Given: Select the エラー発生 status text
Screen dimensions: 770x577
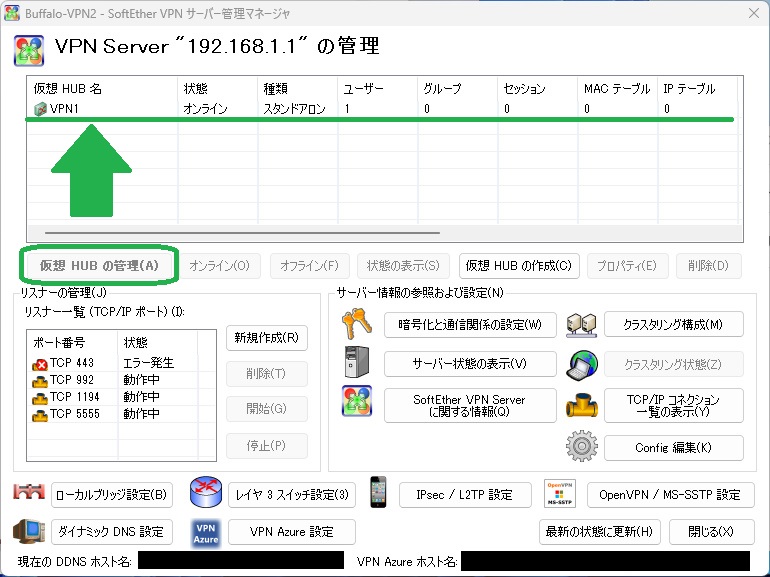Looking at the screenshot, I should (148, 363).
